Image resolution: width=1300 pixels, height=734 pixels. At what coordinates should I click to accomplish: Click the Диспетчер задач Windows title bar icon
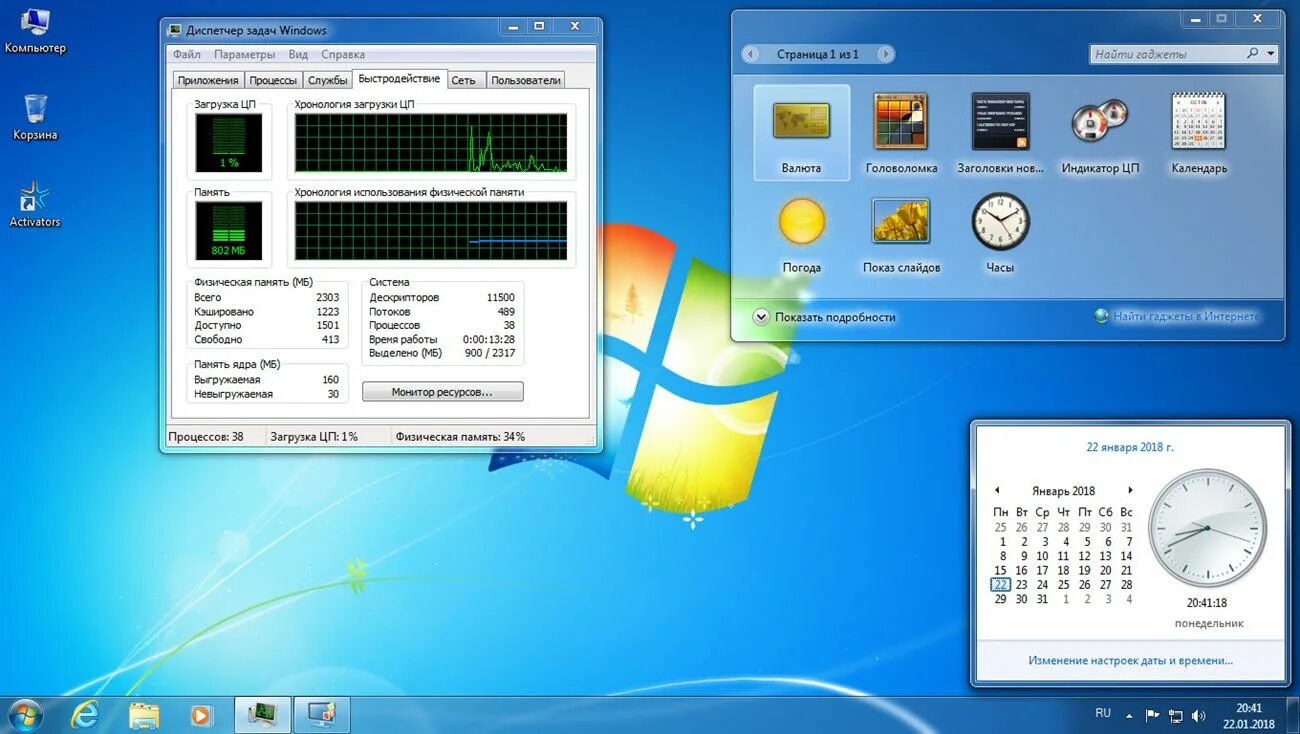point(175,30)
